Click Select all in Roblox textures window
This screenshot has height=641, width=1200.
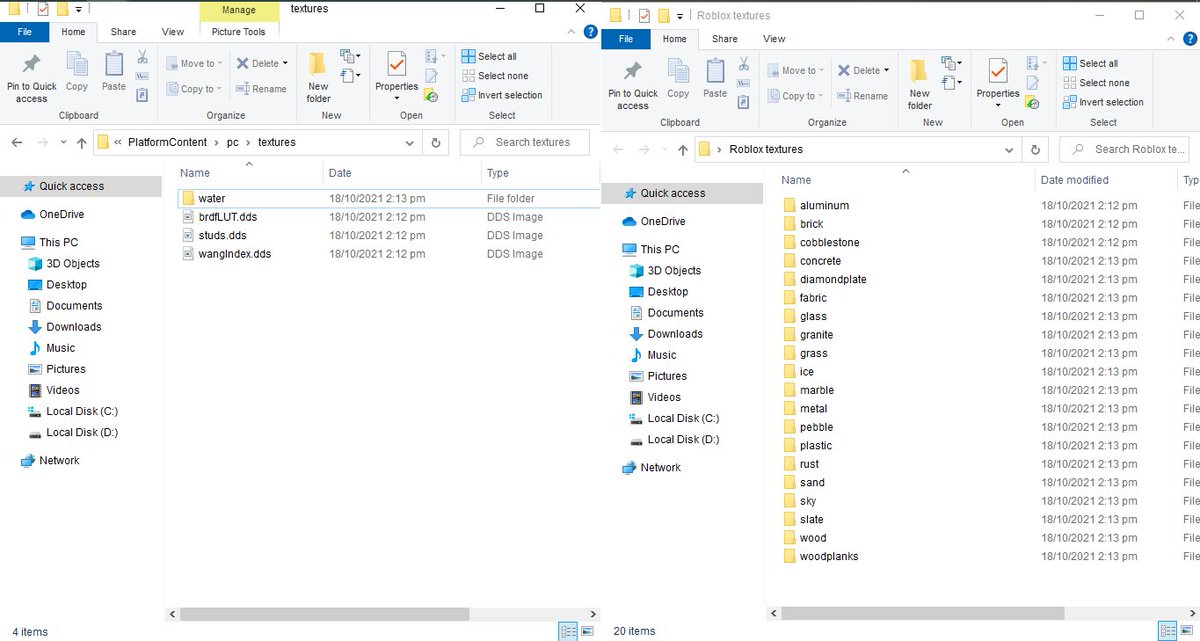[1090, 63]
